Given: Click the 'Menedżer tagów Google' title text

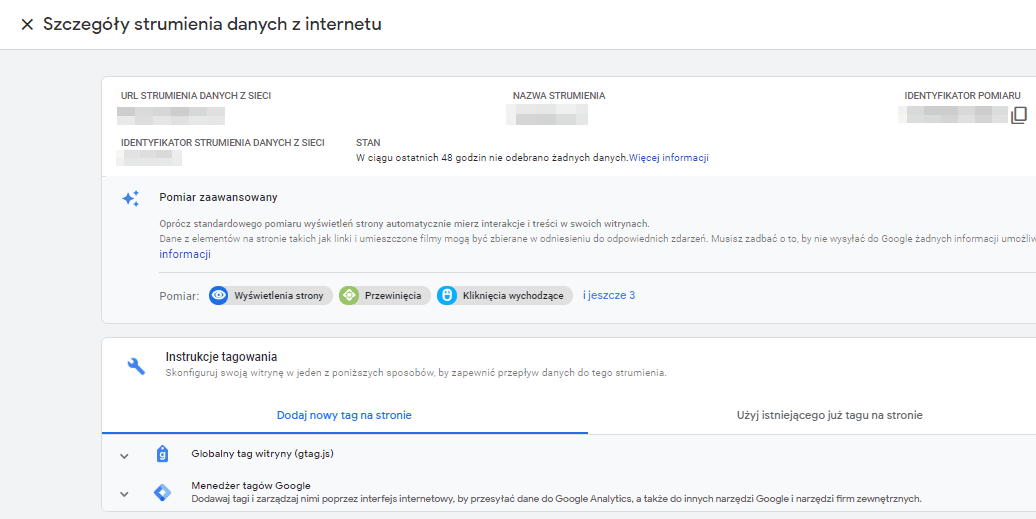Looking at the screenshot, I should 251,485.
